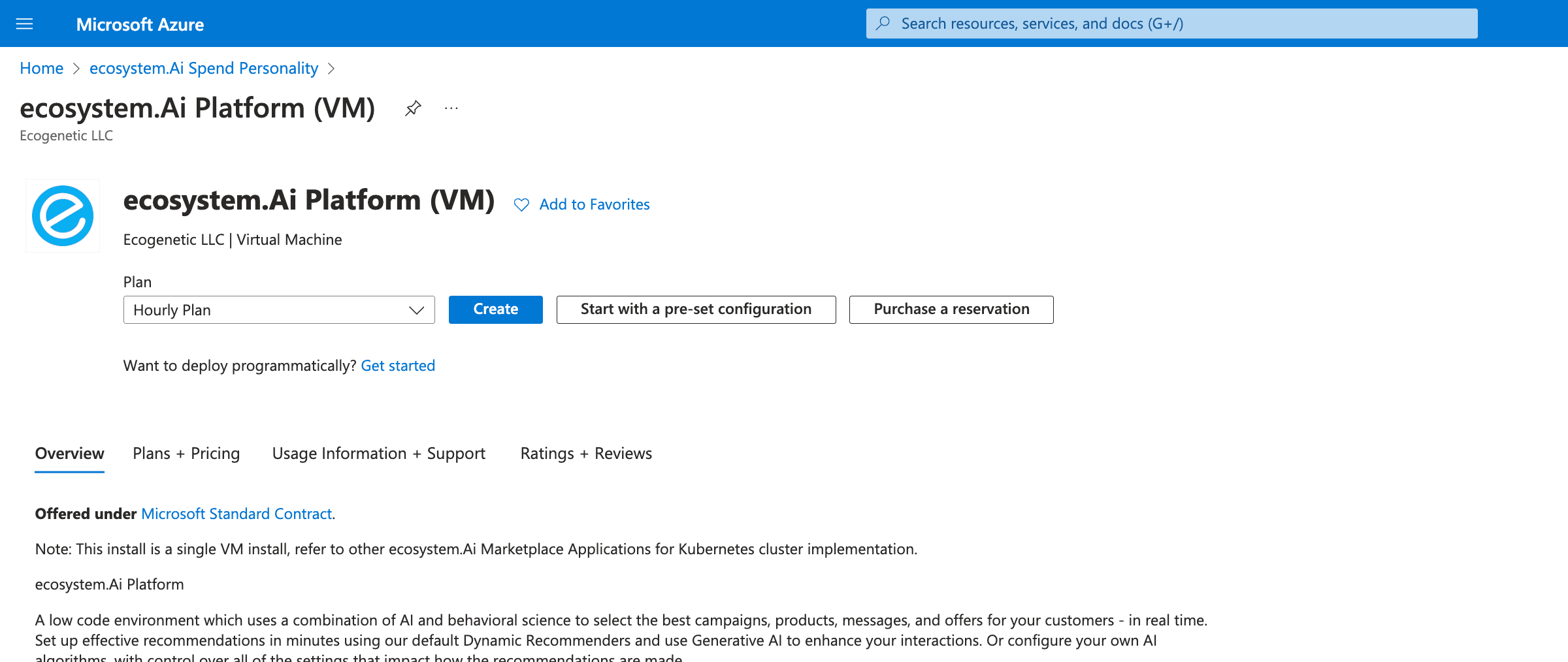This screenshot has width=1568, height=662.
Task: Click the 'Ecogenetic LLC | Virtual Machine' text
Action: pos(233,240)
